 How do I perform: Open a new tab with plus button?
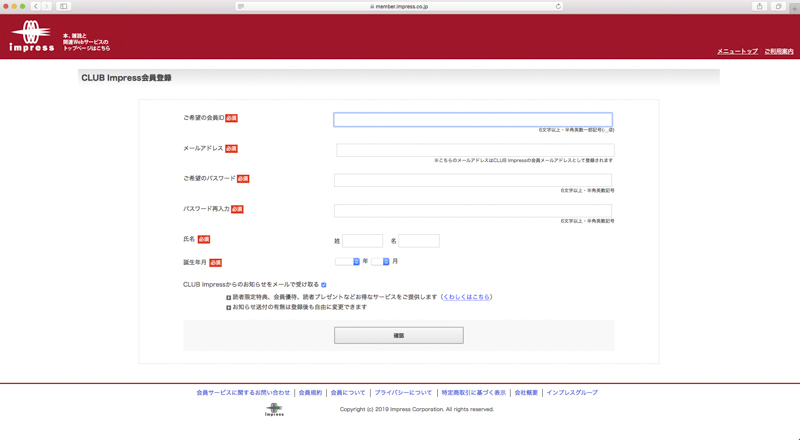click(x=795, y=7)
